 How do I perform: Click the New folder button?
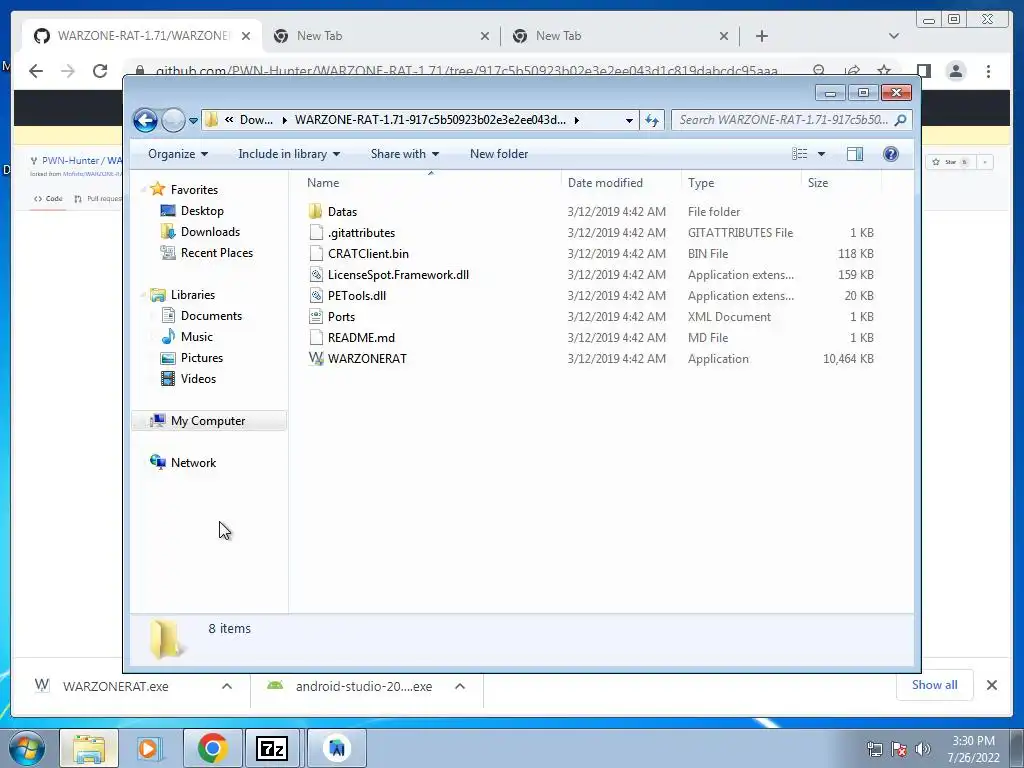(x=499, y=154)
